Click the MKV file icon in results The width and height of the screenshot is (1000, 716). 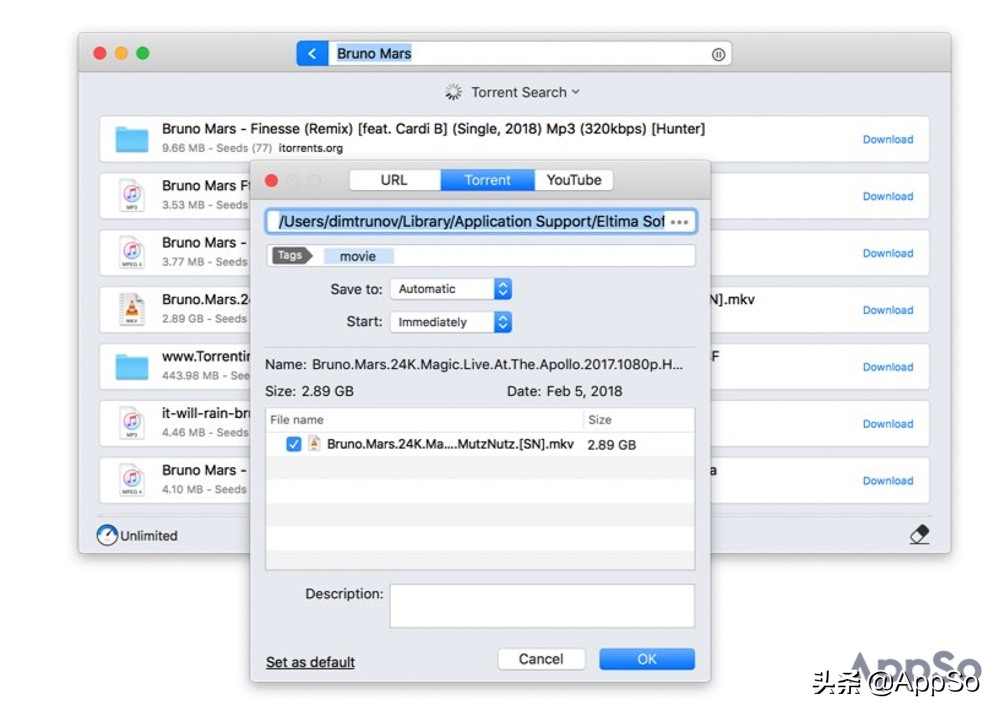pos(132,309)
